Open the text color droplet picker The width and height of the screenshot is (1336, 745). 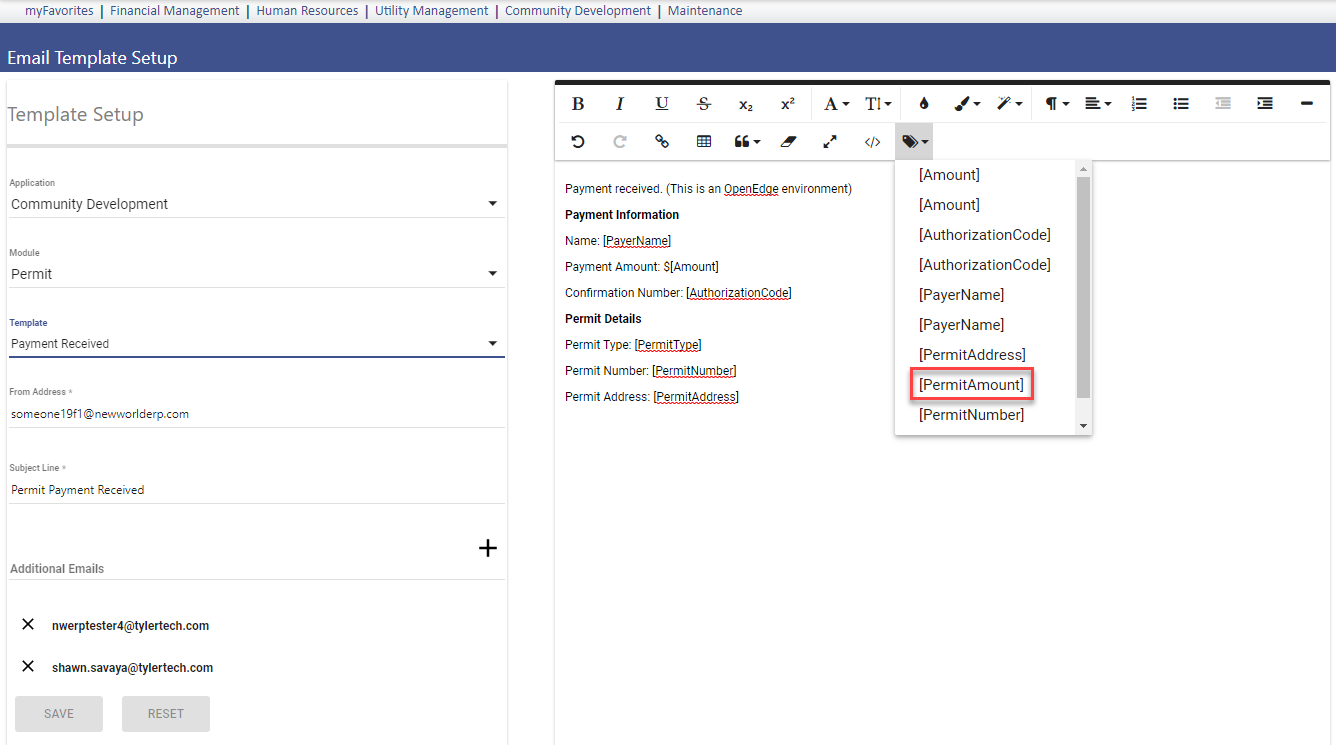(923, 104)
